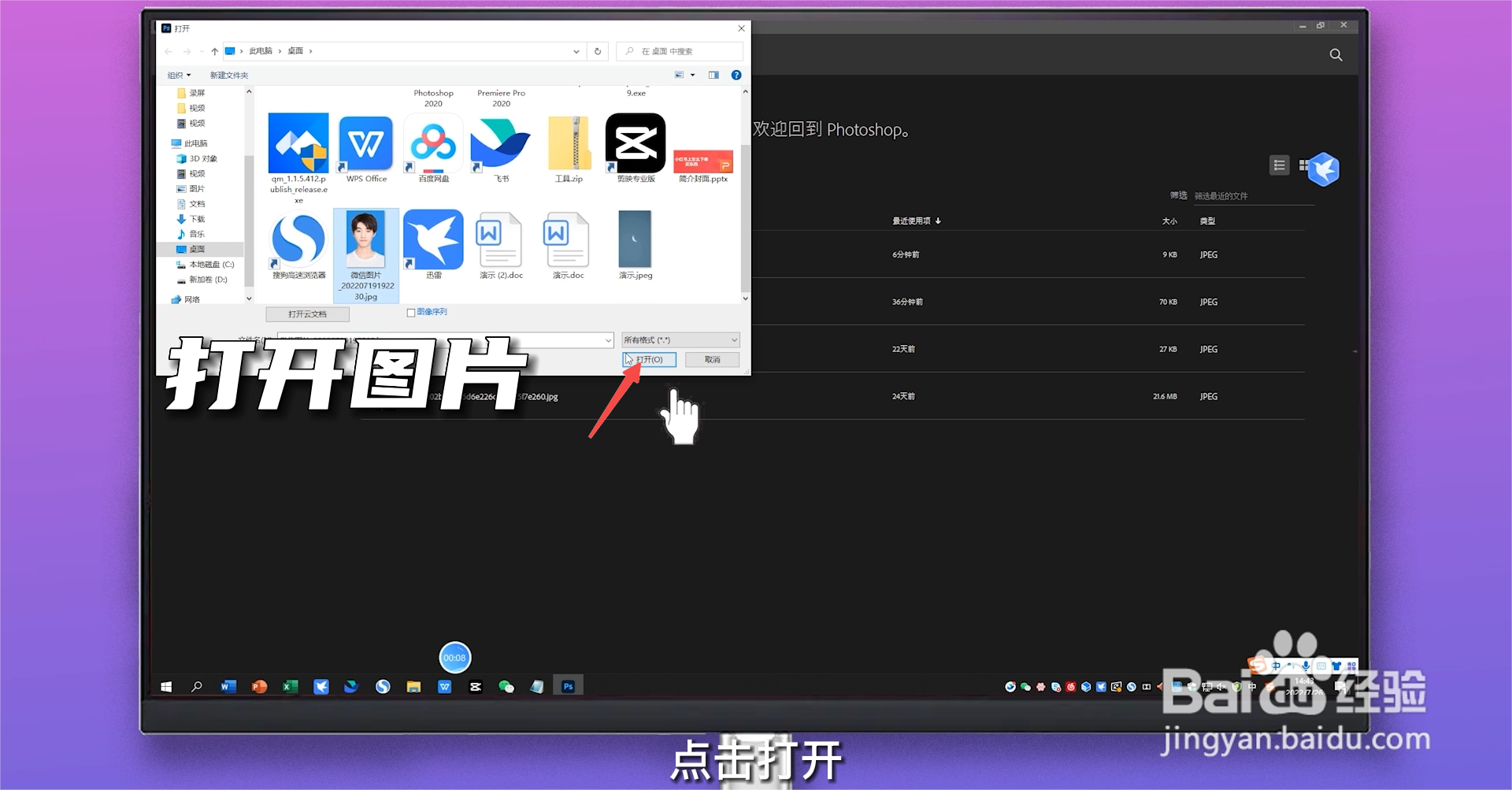Go up one folder level in dialog
This screenshot has height=790, width=1512.
[214, 51]
